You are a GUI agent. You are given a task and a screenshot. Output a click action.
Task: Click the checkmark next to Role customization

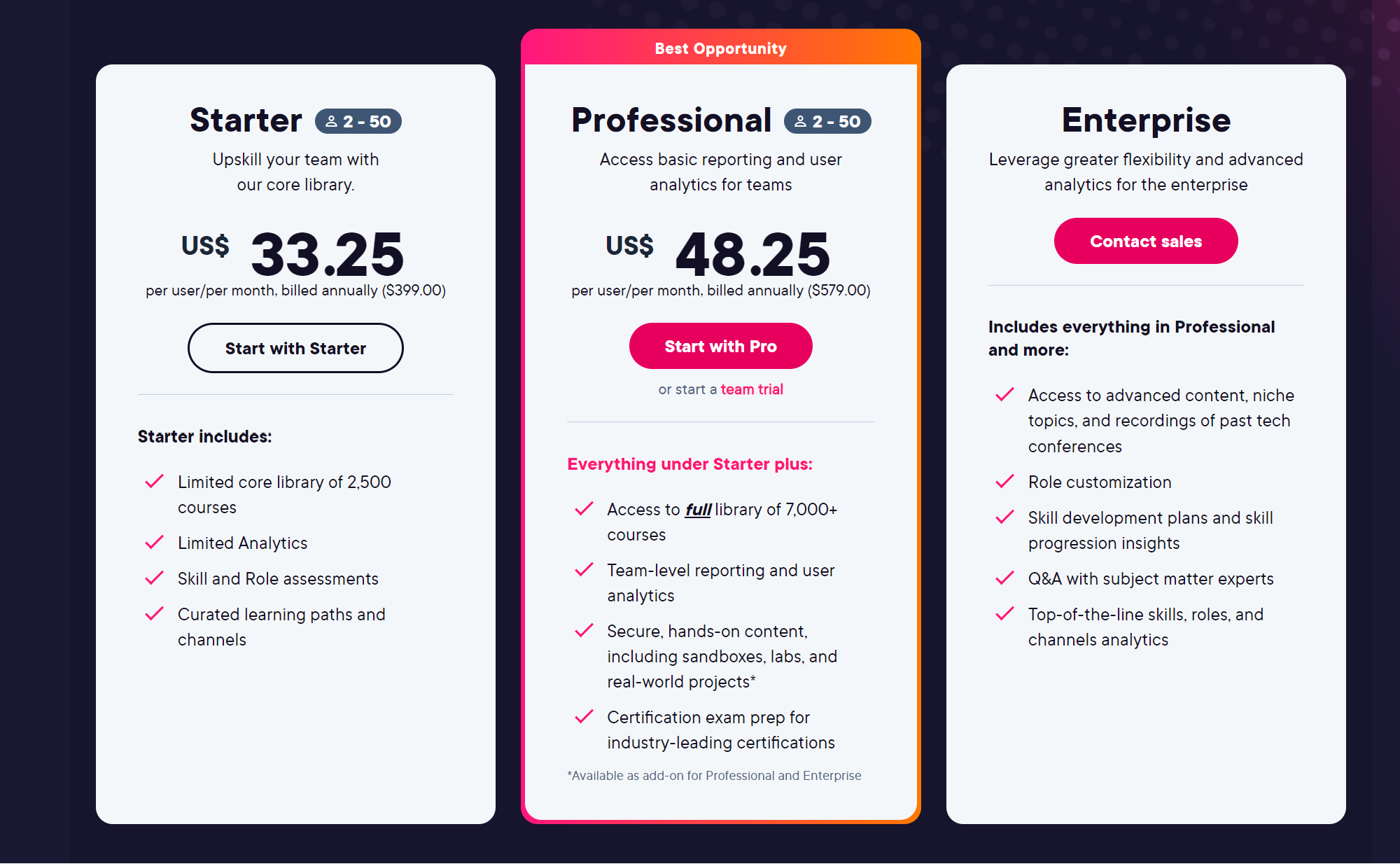(x=1004, y=482)
